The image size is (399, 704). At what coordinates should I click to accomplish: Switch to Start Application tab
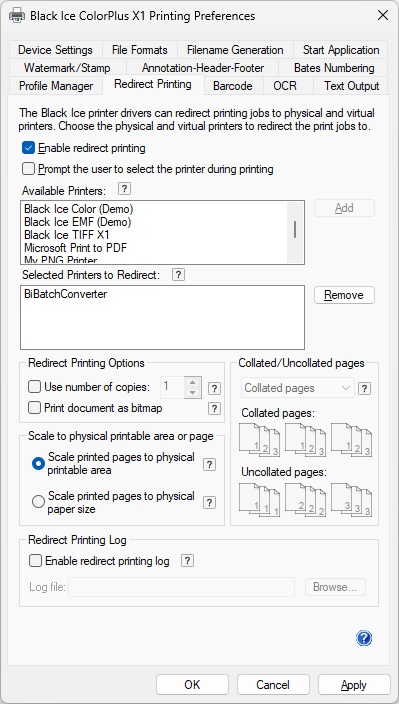tap(341, 50)
